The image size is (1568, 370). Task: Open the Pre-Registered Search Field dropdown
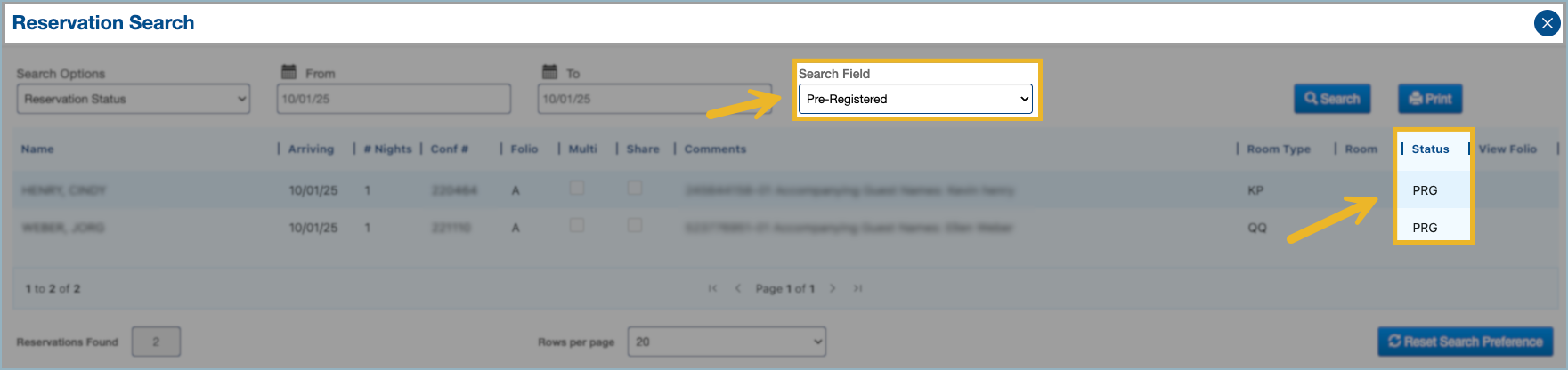coord(915,99)
